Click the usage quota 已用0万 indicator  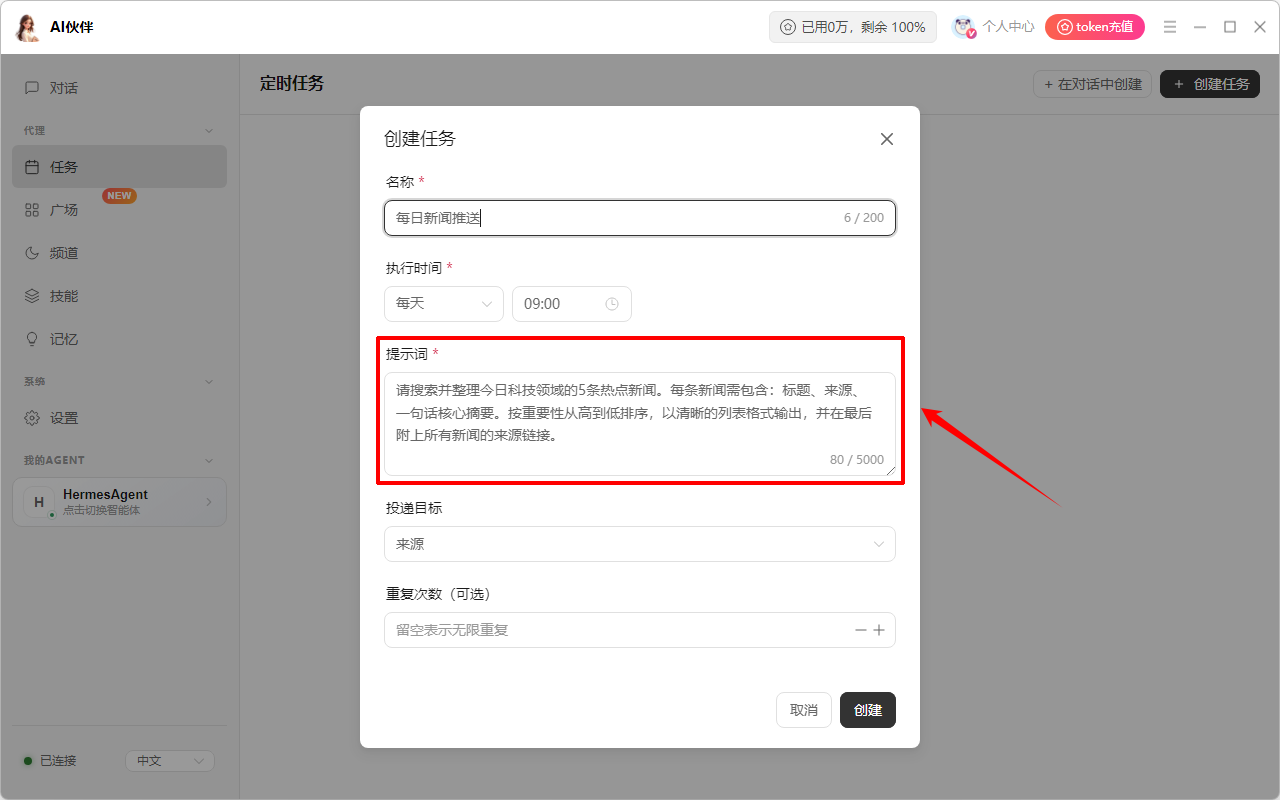point(853,27)
